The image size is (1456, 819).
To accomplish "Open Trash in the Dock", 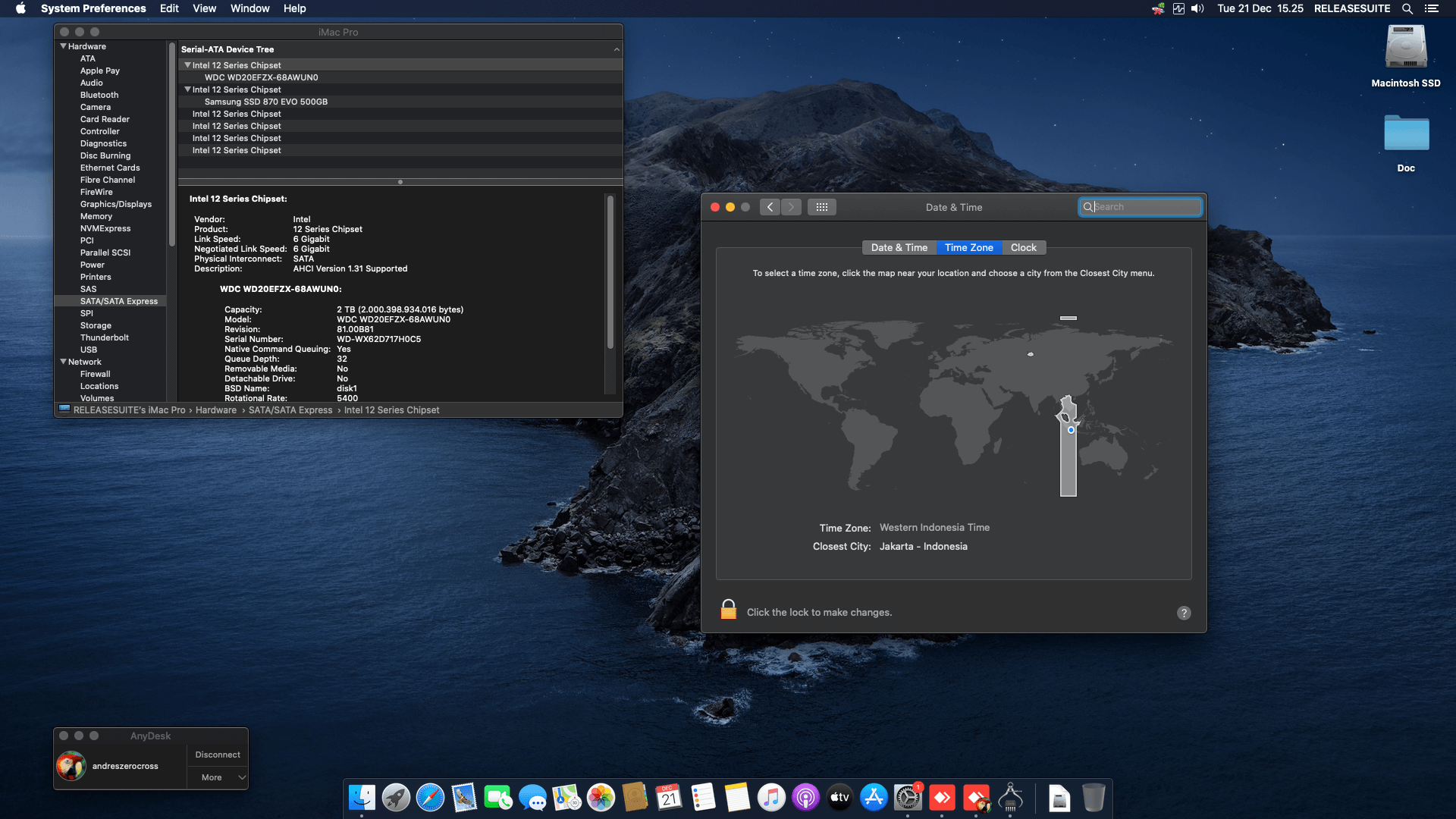I will pyautogui.click(x=1094, y=798).
